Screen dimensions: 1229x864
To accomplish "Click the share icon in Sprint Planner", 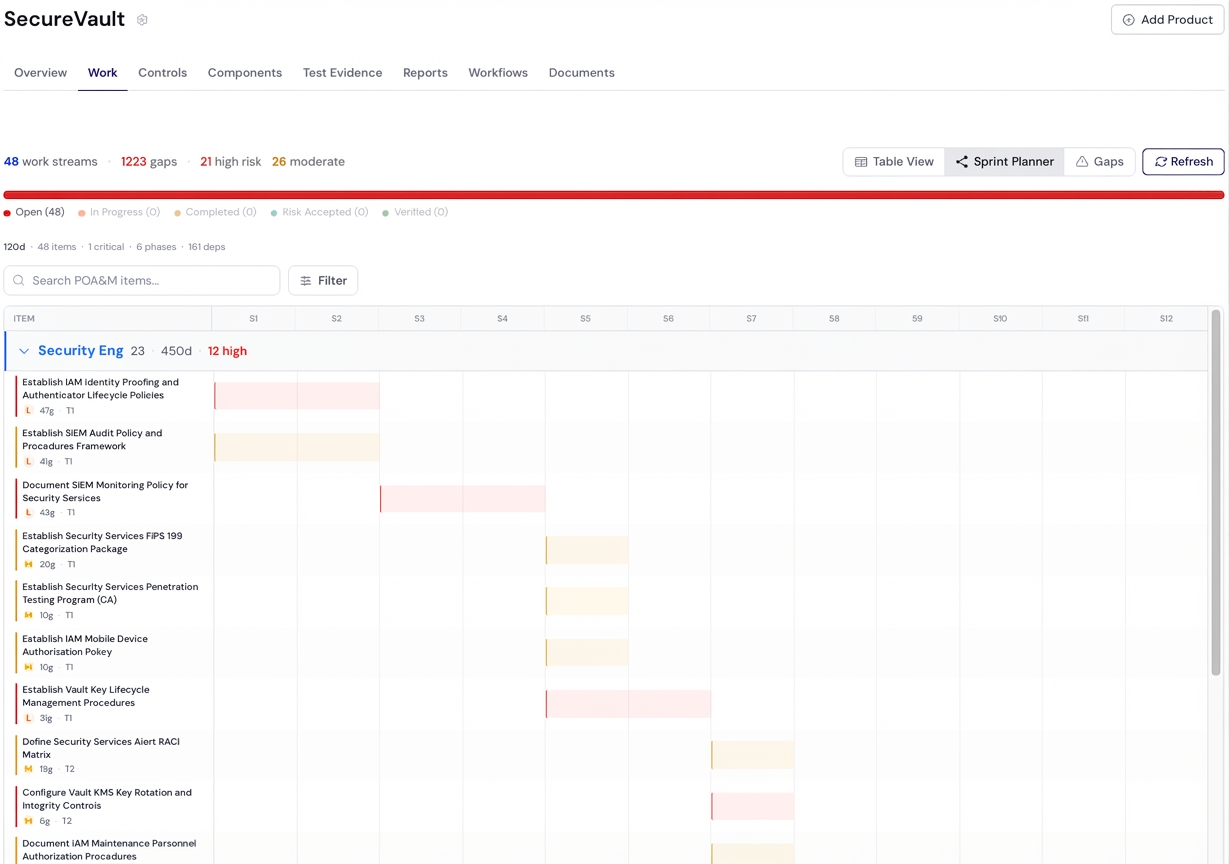I will (962, 162).
